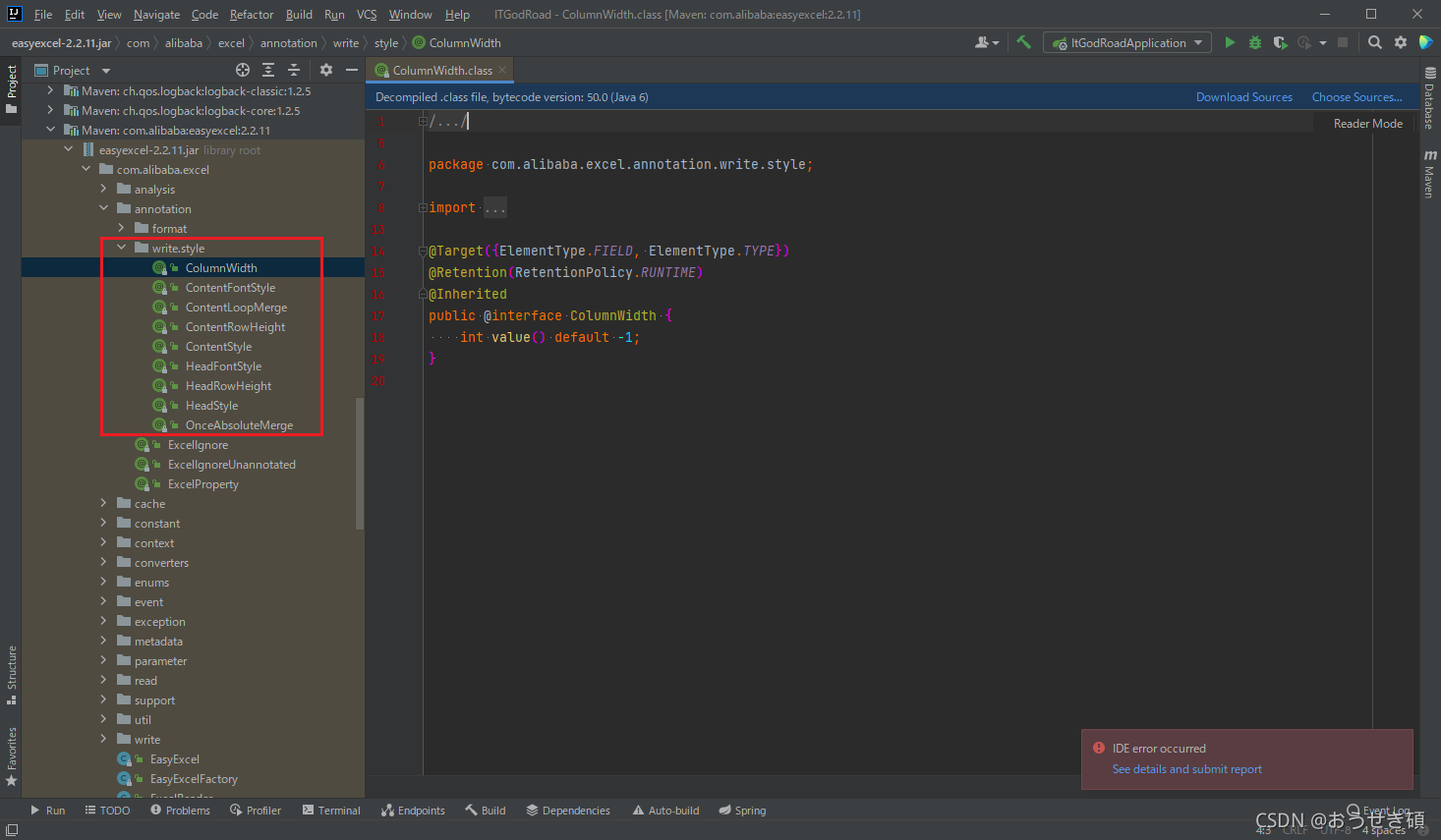
Task: Open the Run tool window
Action: pos(47,811)
